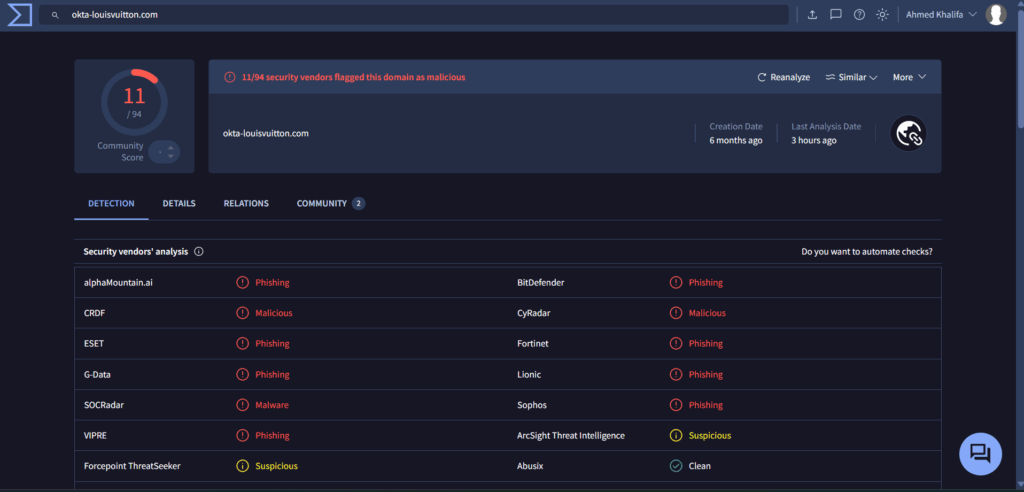Click the Clean checkmark icon for Abusix
This screenshot has height=492, width=1024.
pyautogui.click(x=676, y=467)
